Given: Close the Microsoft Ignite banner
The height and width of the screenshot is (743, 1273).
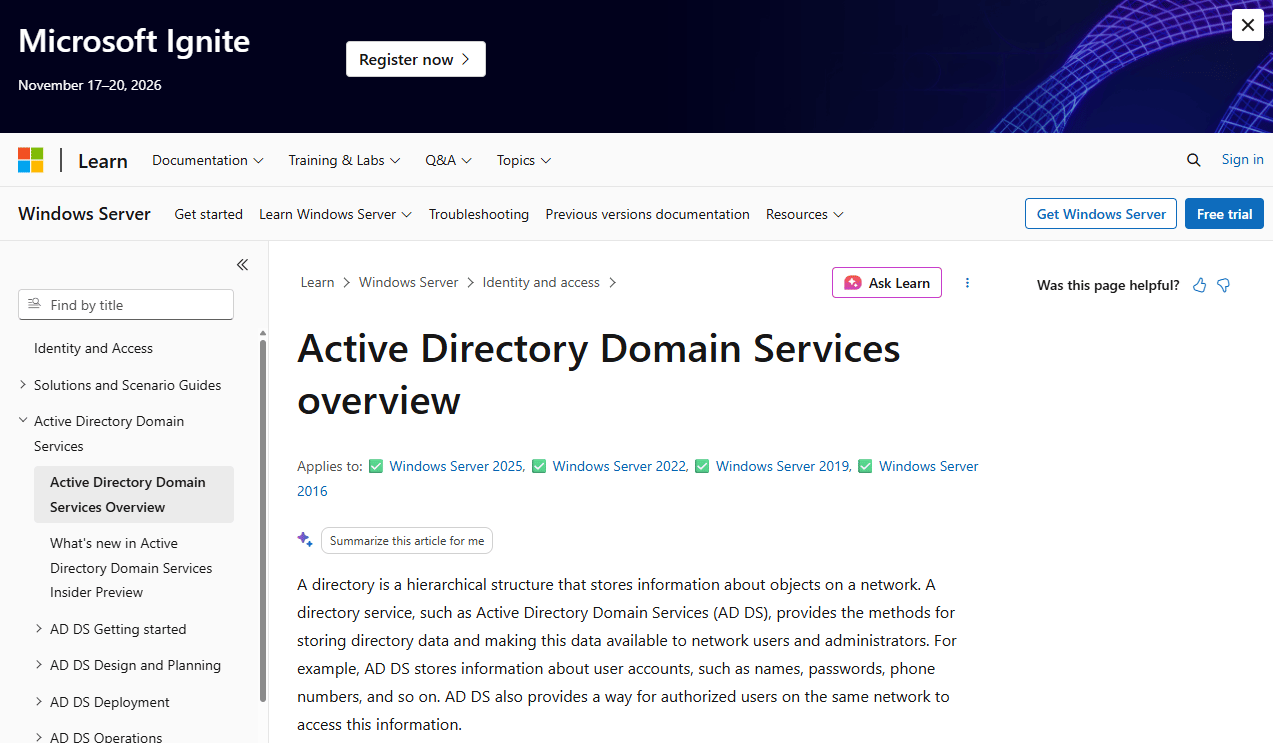Looking at the screenshot, I should click(x=1248, y=25).
